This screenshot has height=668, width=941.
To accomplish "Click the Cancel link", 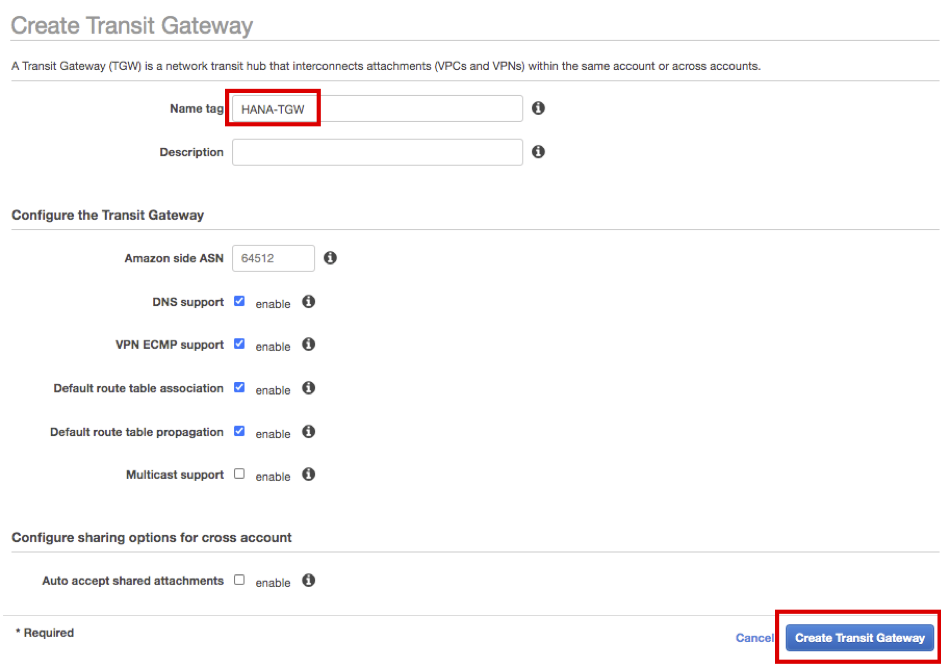I will [x=754, y=638].
